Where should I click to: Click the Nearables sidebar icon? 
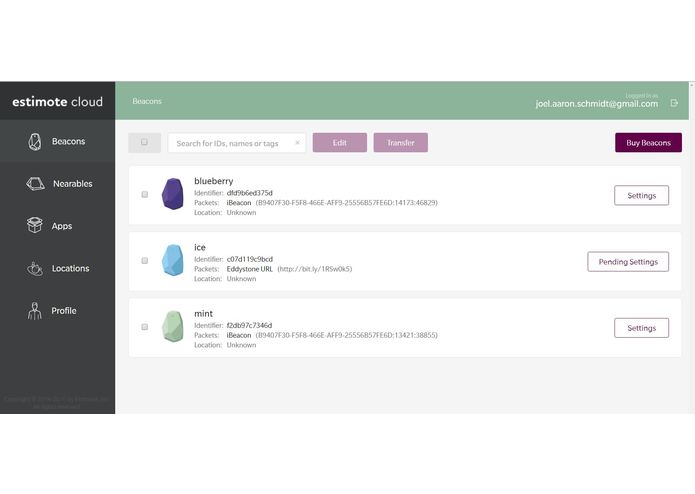coord(35,183)
